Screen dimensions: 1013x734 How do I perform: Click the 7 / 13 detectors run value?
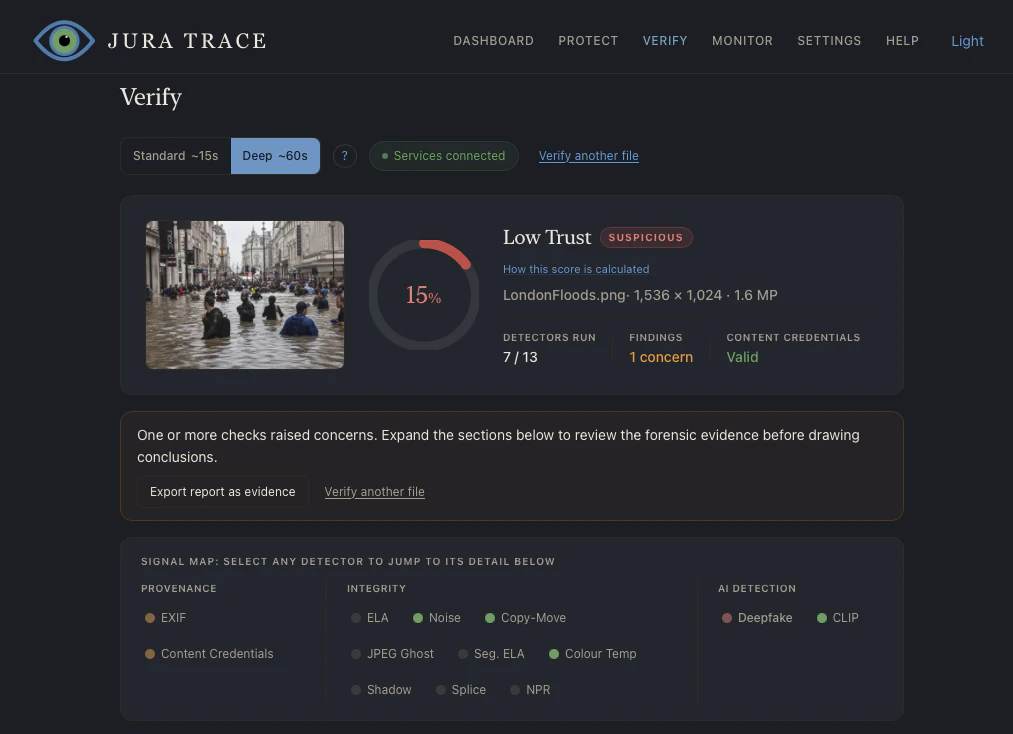point(520,357)
